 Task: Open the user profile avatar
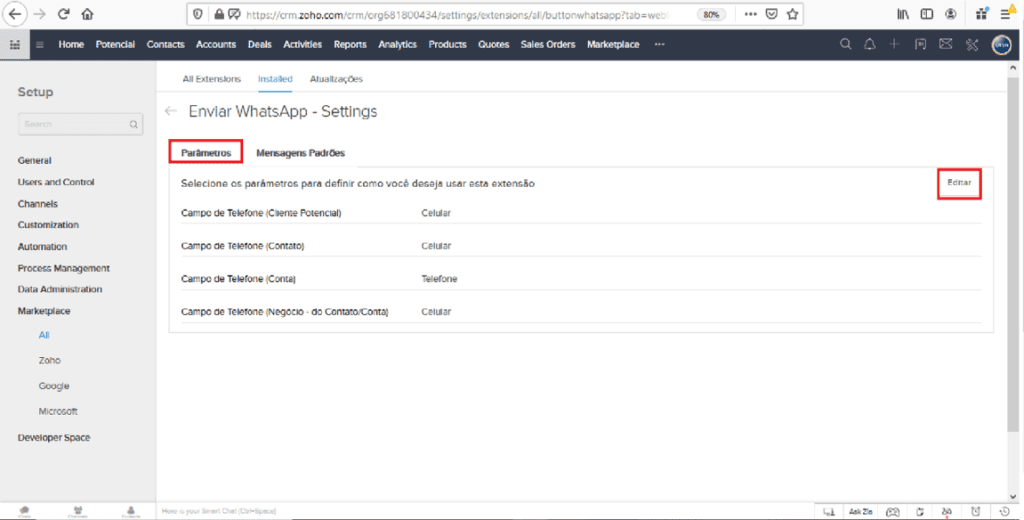[1001, 45]
